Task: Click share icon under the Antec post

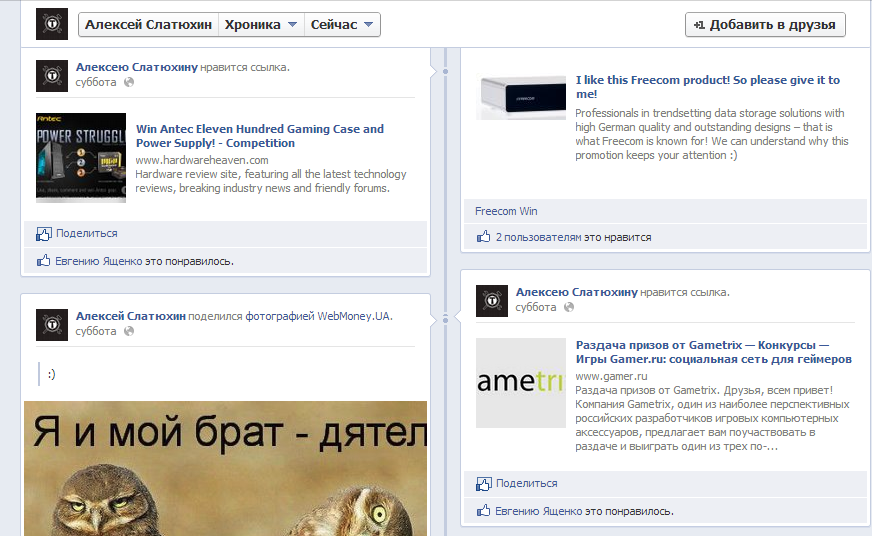Action: (x=43, y=234)
